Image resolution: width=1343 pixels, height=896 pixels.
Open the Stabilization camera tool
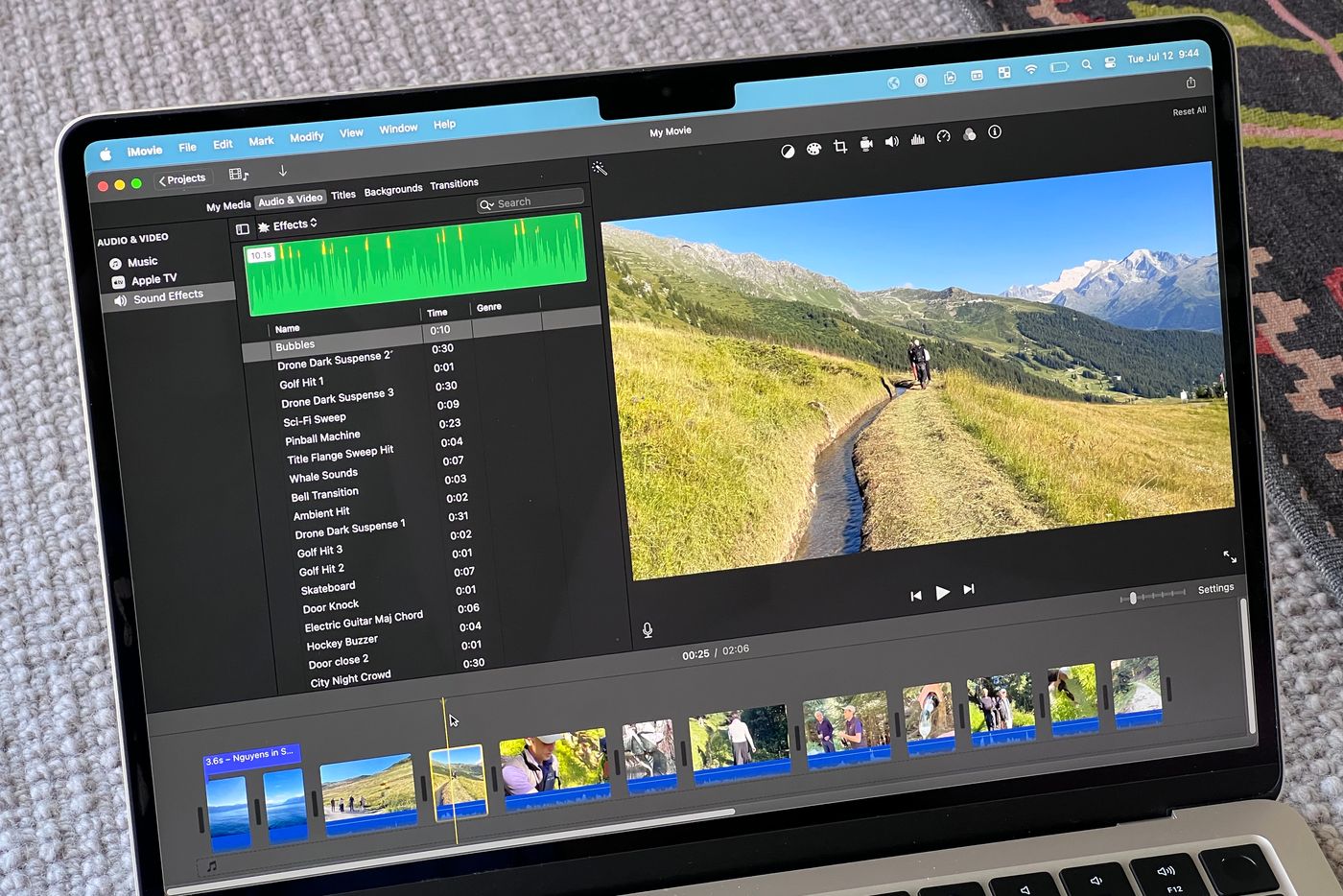tap(865, 144)
